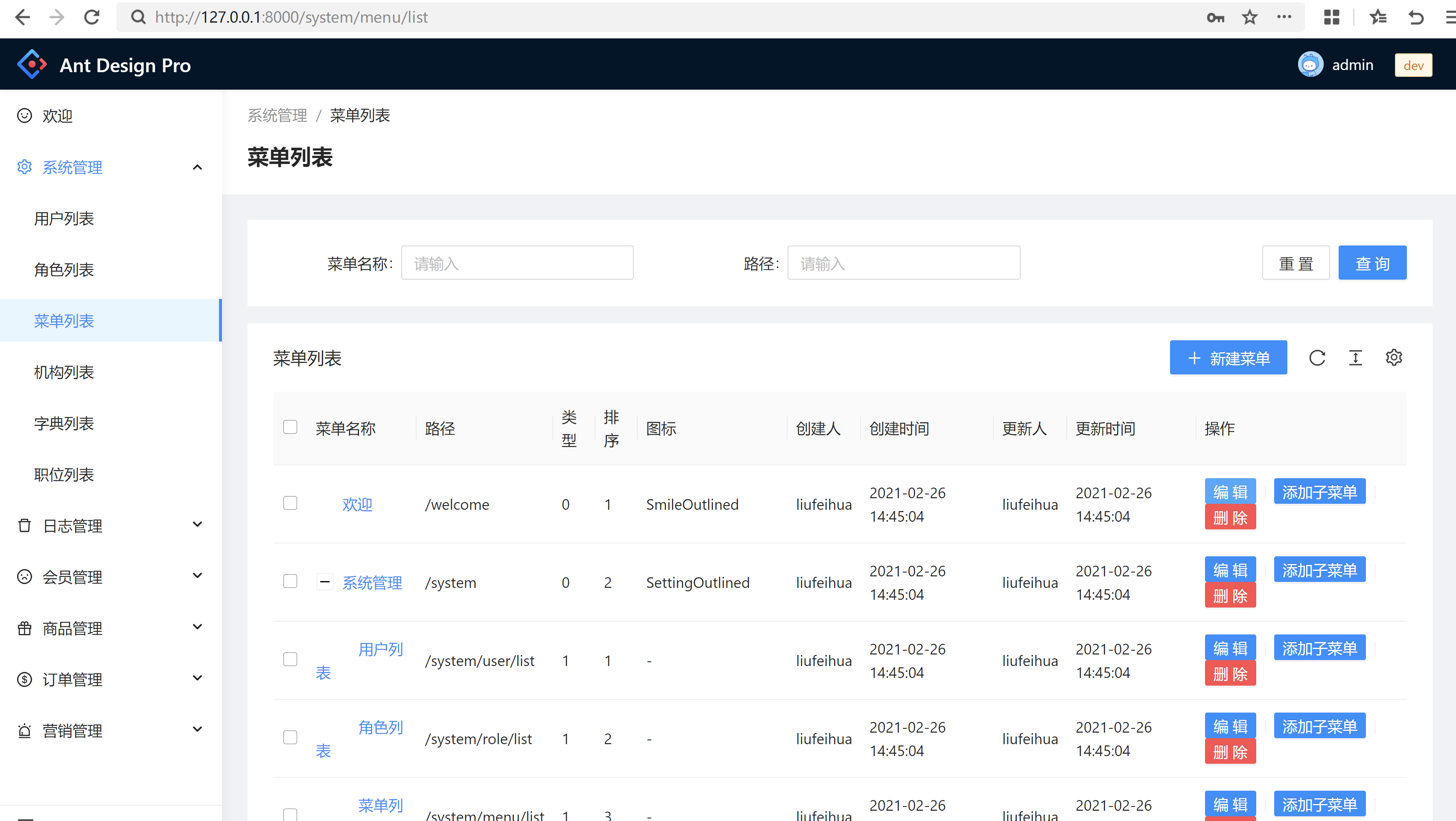Screen dimensions: 1456x821
Task: Reload the menu table with refresh icon
Action: click(1317, 358)
